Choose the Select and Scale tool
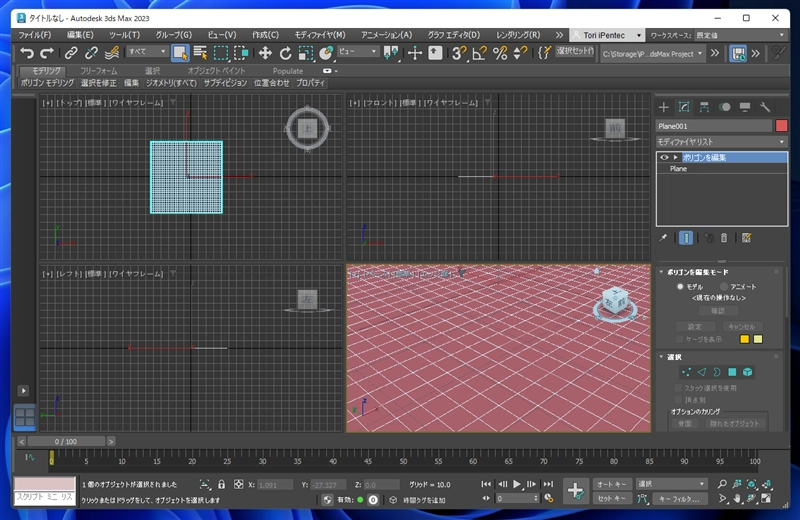Image resolution: width=800 pixels, height=520 pixels. click(305, 53)
